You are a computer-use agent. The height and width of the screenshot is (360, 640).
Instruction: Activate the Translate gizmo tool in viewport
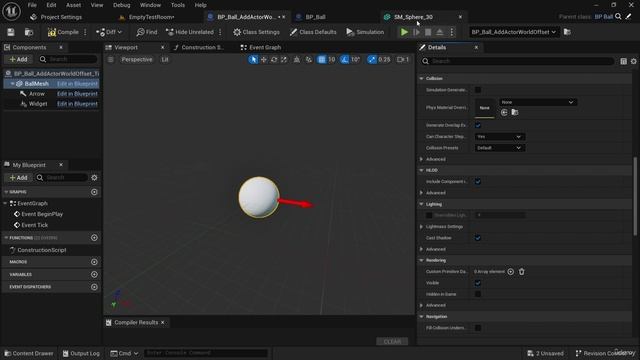264,60
